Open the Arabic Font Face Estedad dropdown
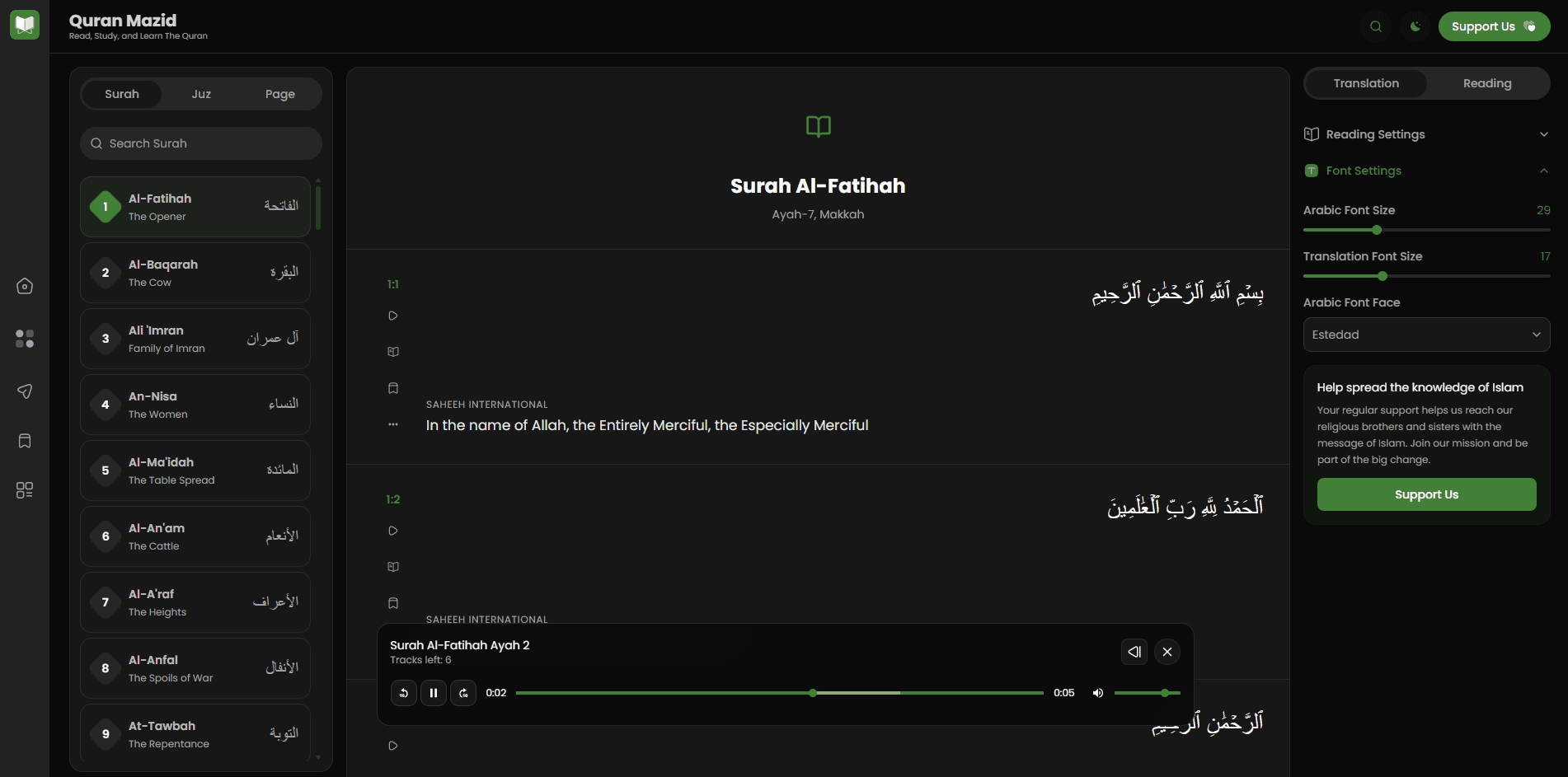This screenshot has width=1568, height=777. pos(1426,335)
